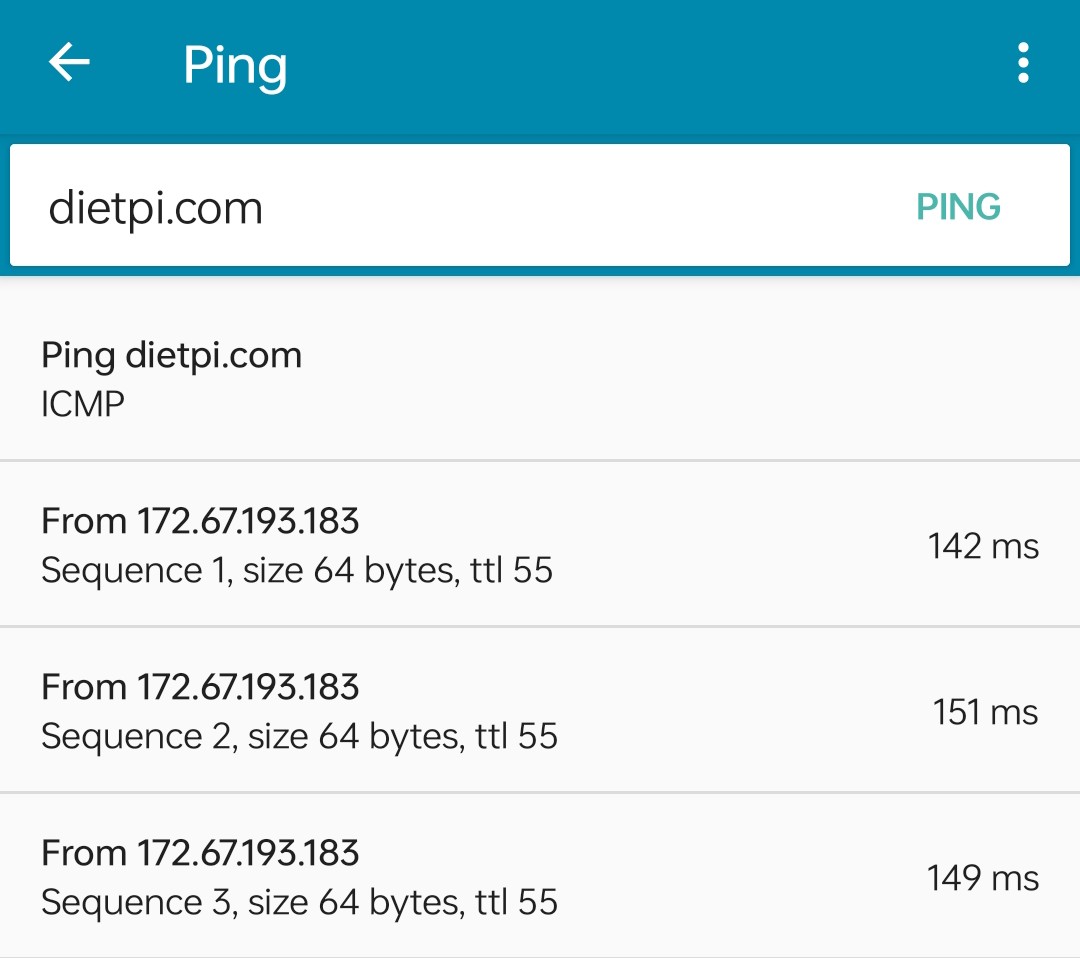Tap the 142 ms latency value
This screenshot has width=1080, height=958.
(984, 546)
